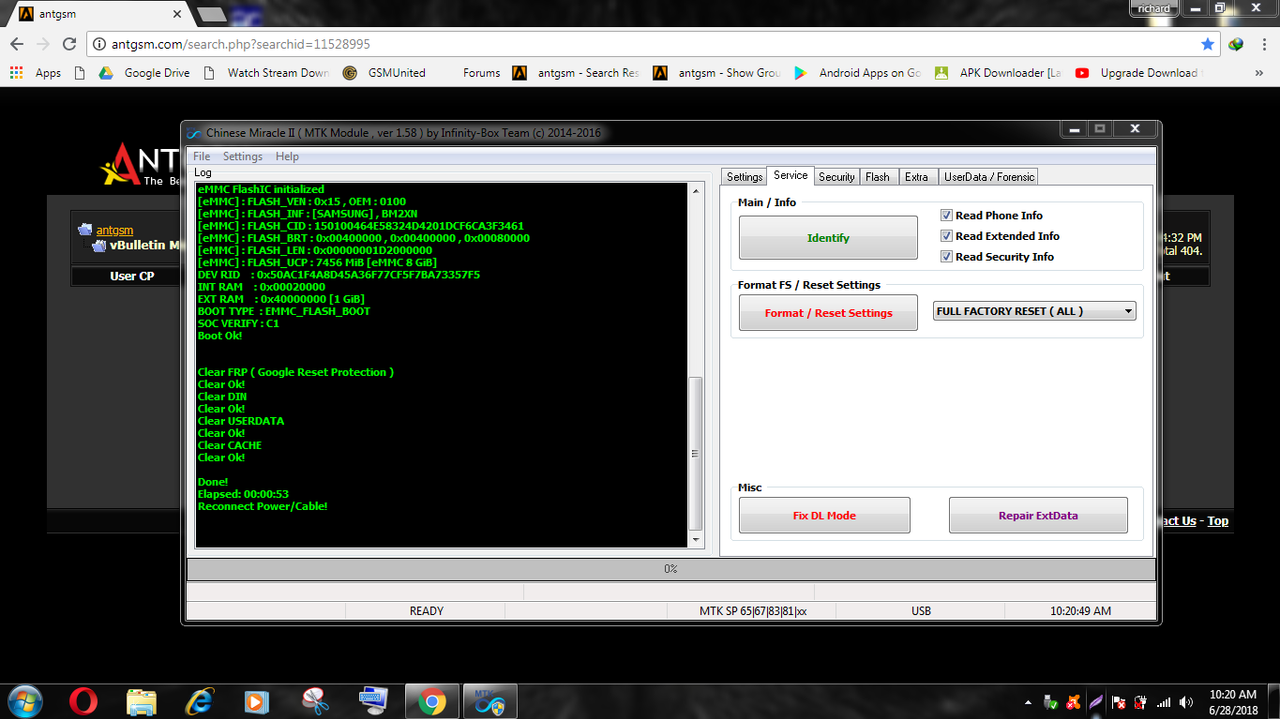This screenshot has height=719, width=1280.
Task: Open Windows Explorer folder on taskbar
Action: click(x=142, y=701)
